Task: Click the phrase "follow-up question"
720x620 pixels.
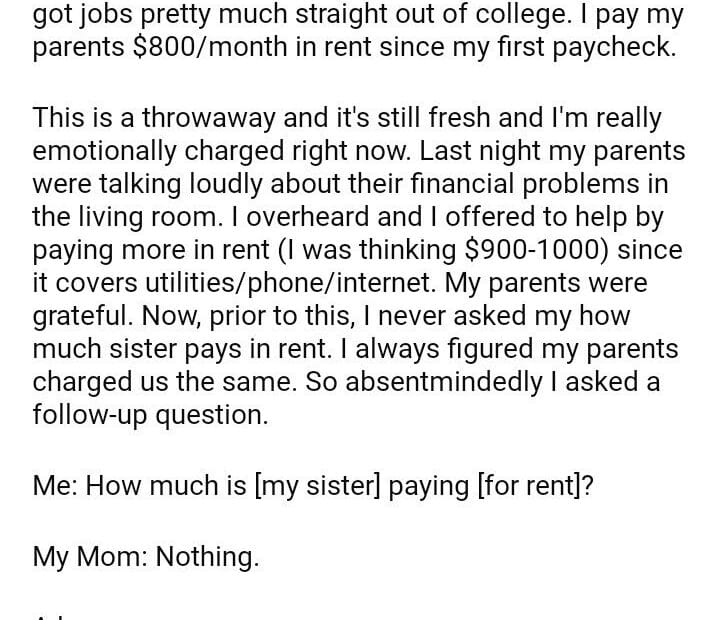Action: click(150, 415)
